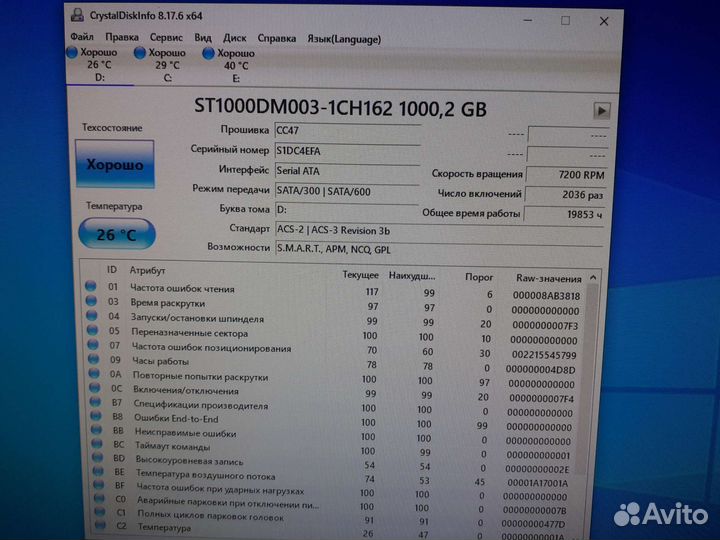
Task: Click the status icon for attribute BF
Action: tap(98, 485)
